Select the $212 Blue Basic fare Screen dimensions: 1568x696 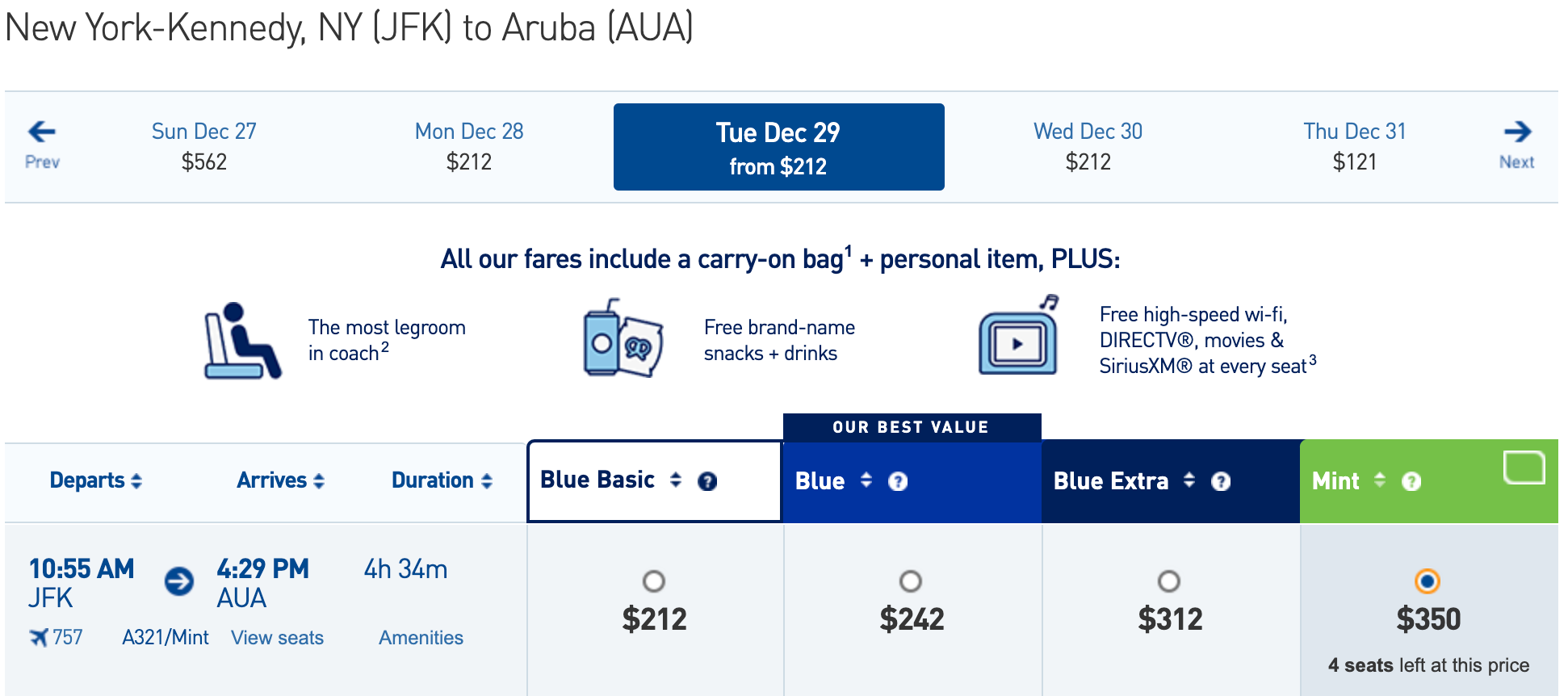pyautogui.click(x=654, y=581)
